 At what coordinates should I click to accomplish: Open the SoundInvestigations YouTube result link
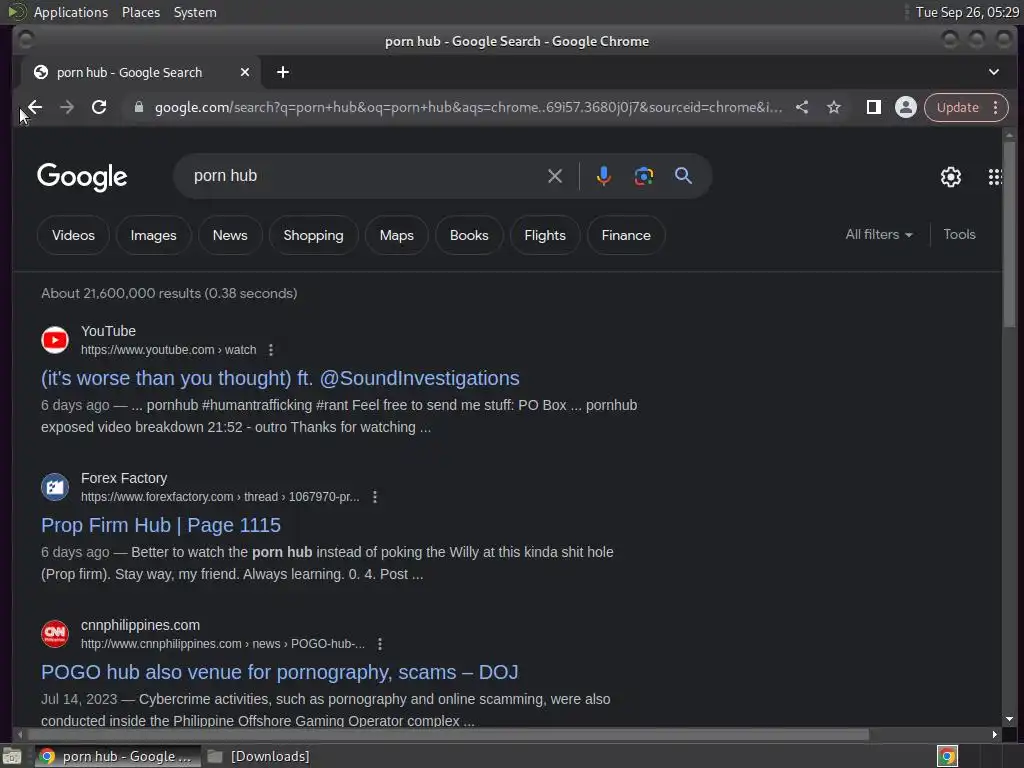280,378
